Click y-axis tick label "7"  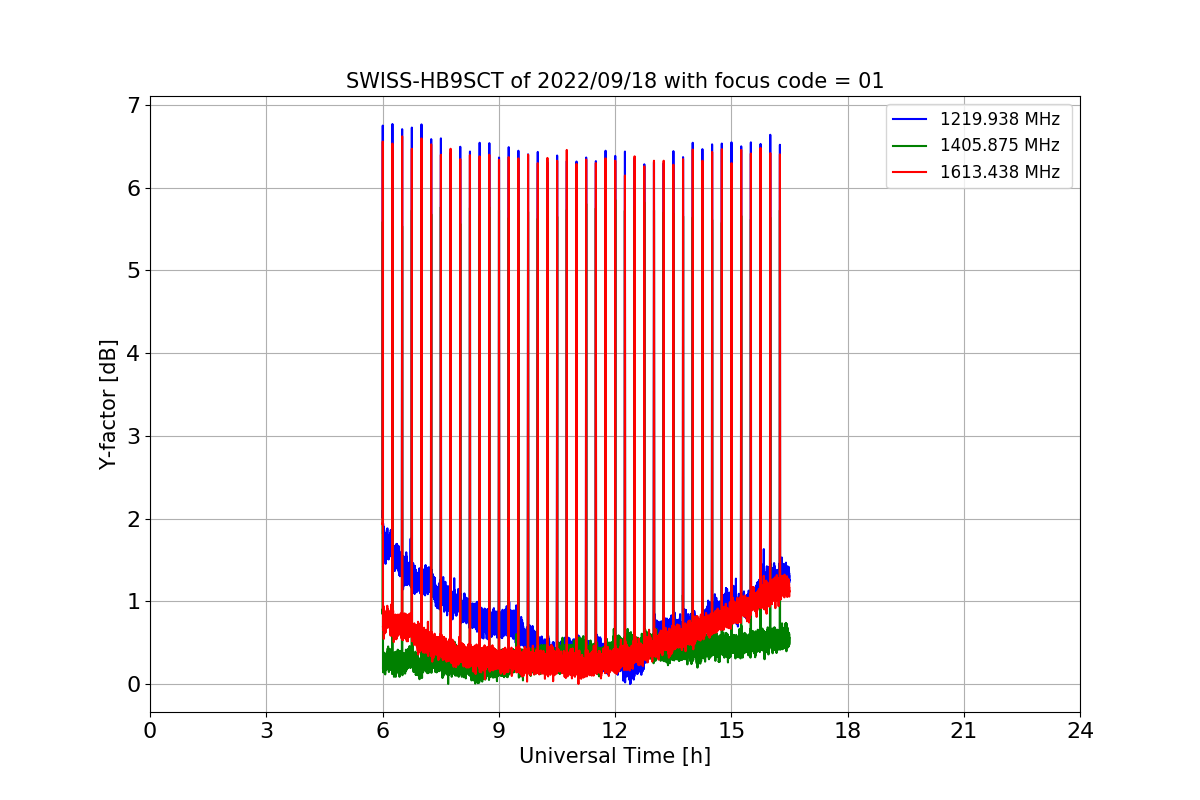click(134, 105)
